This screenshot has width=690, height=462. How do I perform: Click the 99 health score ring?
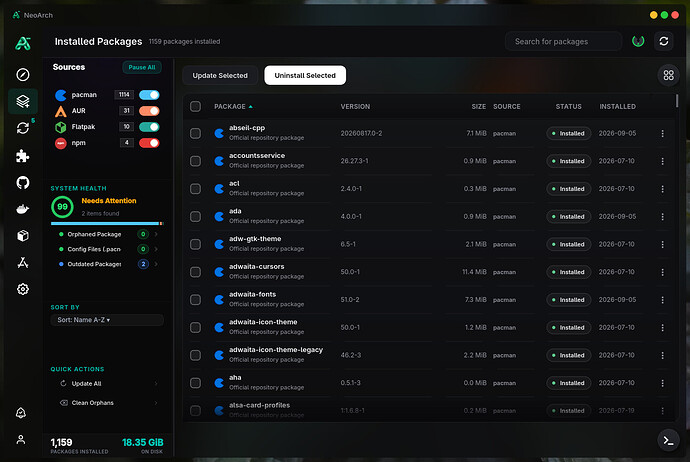tap(62, 207)
